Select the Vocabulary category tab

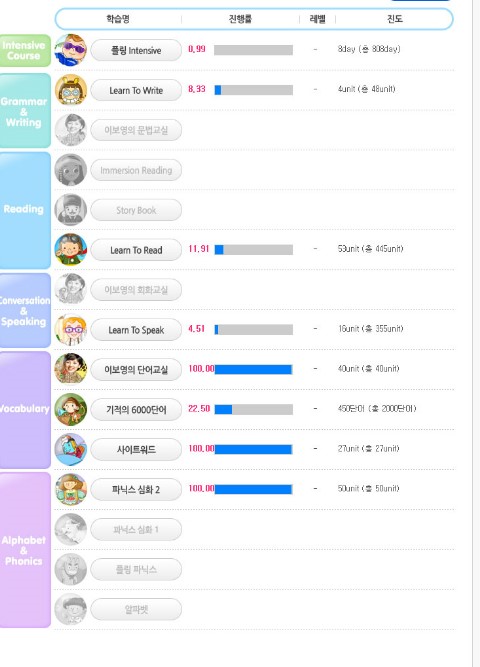pyautogui.click(x=25, y=410)
